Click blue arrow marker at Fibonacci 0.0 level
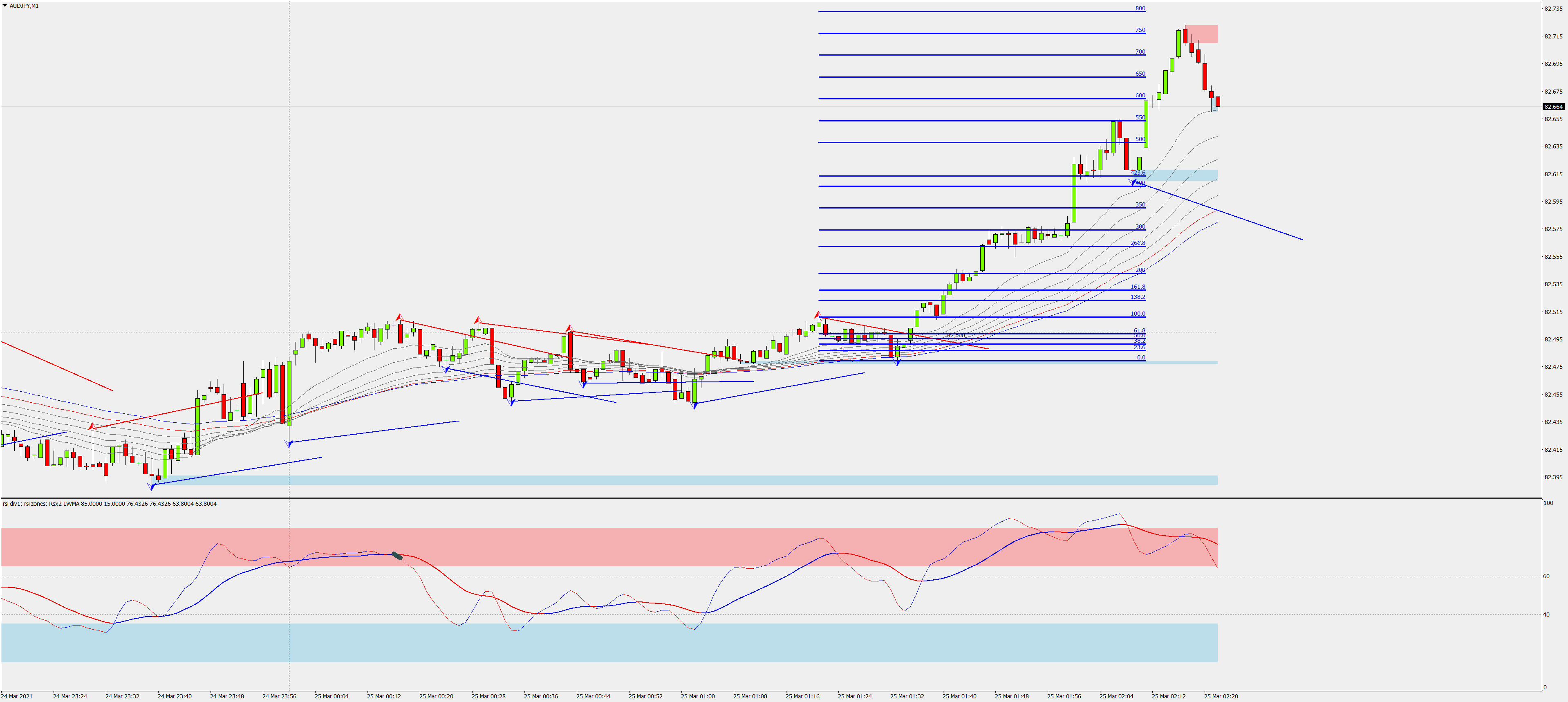The height and width of the screenshot is (702, 1568). point(897,363)
